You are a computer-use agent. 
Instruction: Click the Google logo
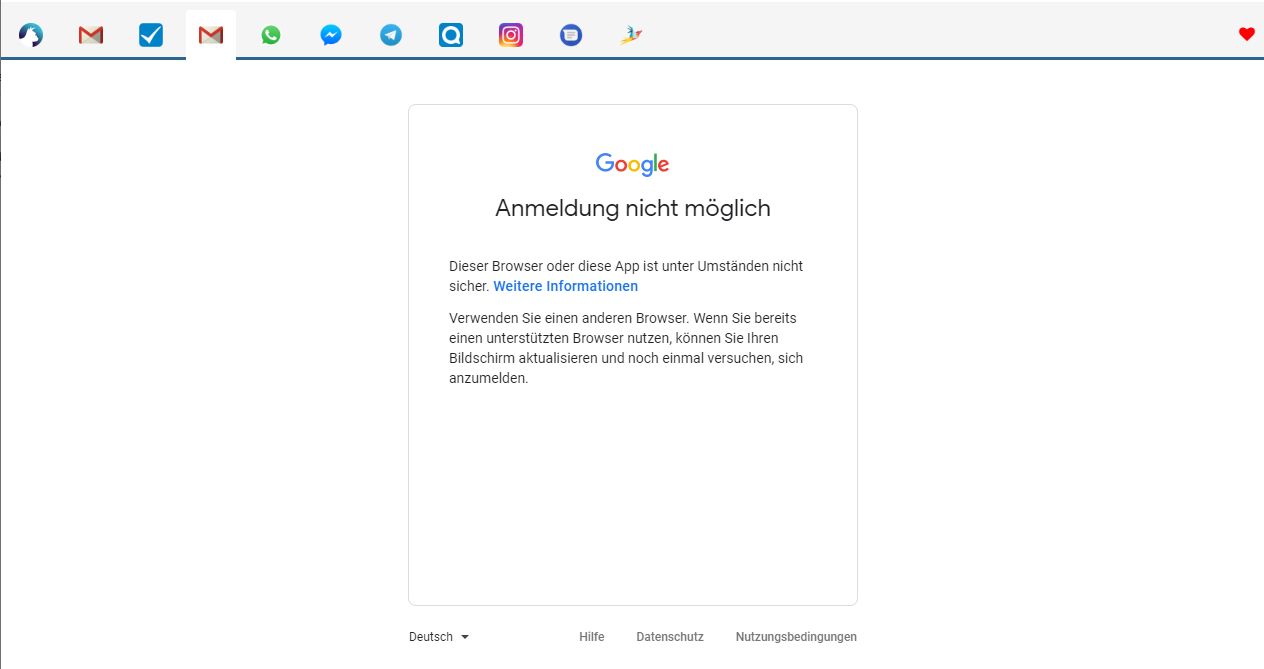pos(632,164)
